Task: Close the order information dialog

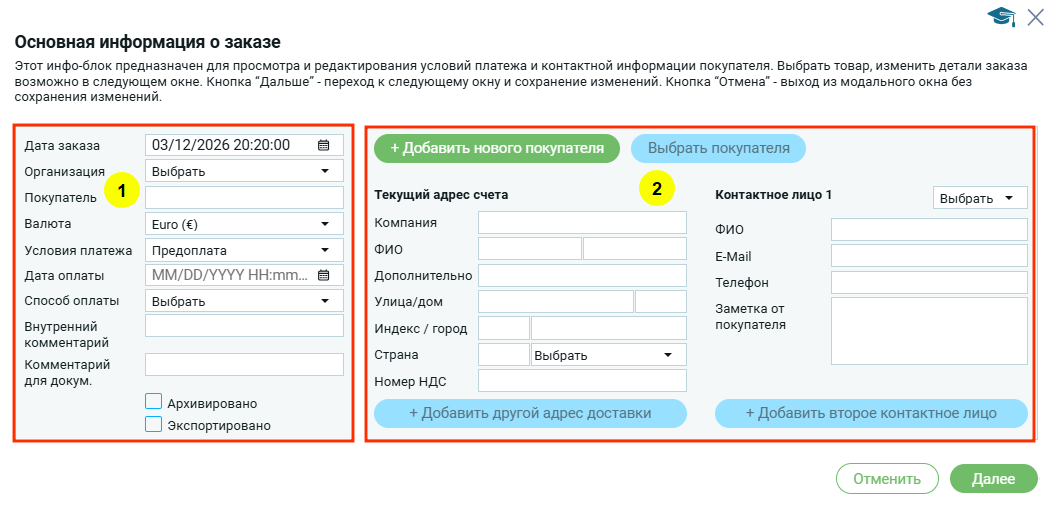Action: pos(1035,15)
